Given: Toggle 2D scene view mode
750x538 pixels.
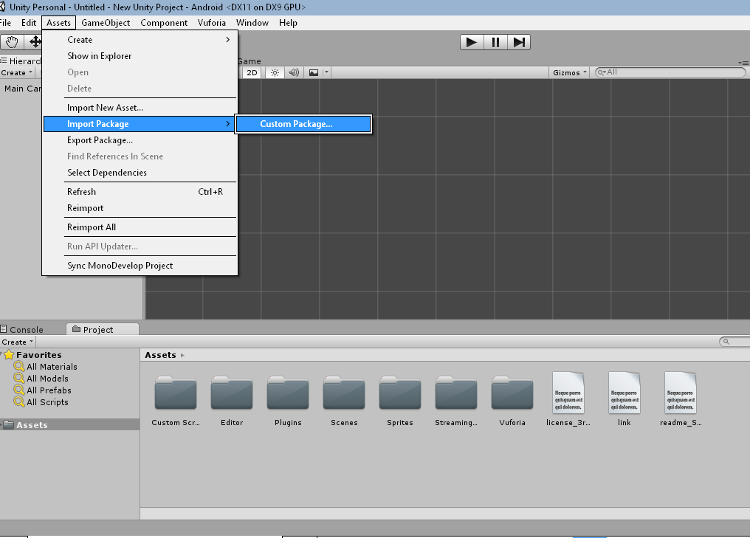Looking at the screenshot, I should point(252,73).
